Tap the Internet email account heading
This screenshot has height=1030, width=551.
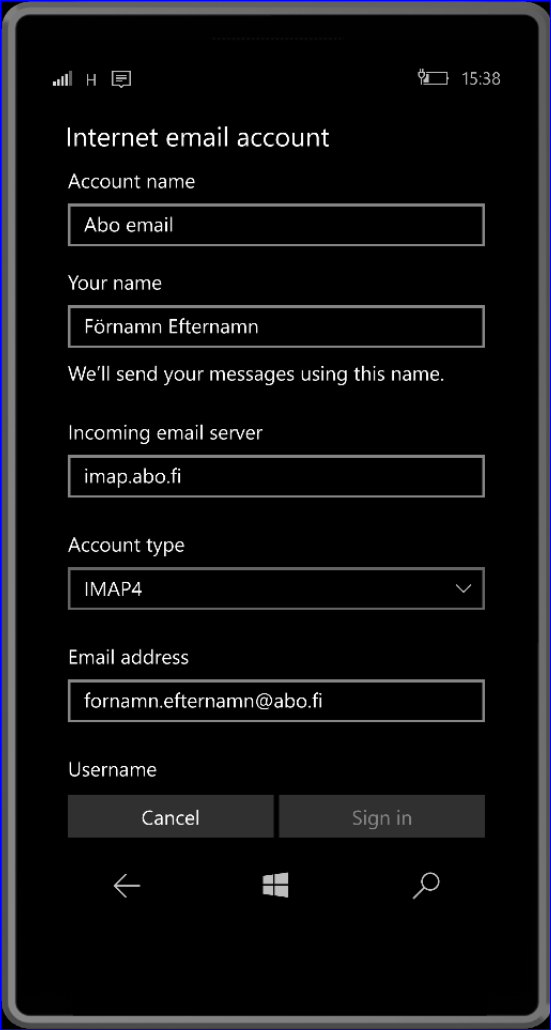coord(198,138)
